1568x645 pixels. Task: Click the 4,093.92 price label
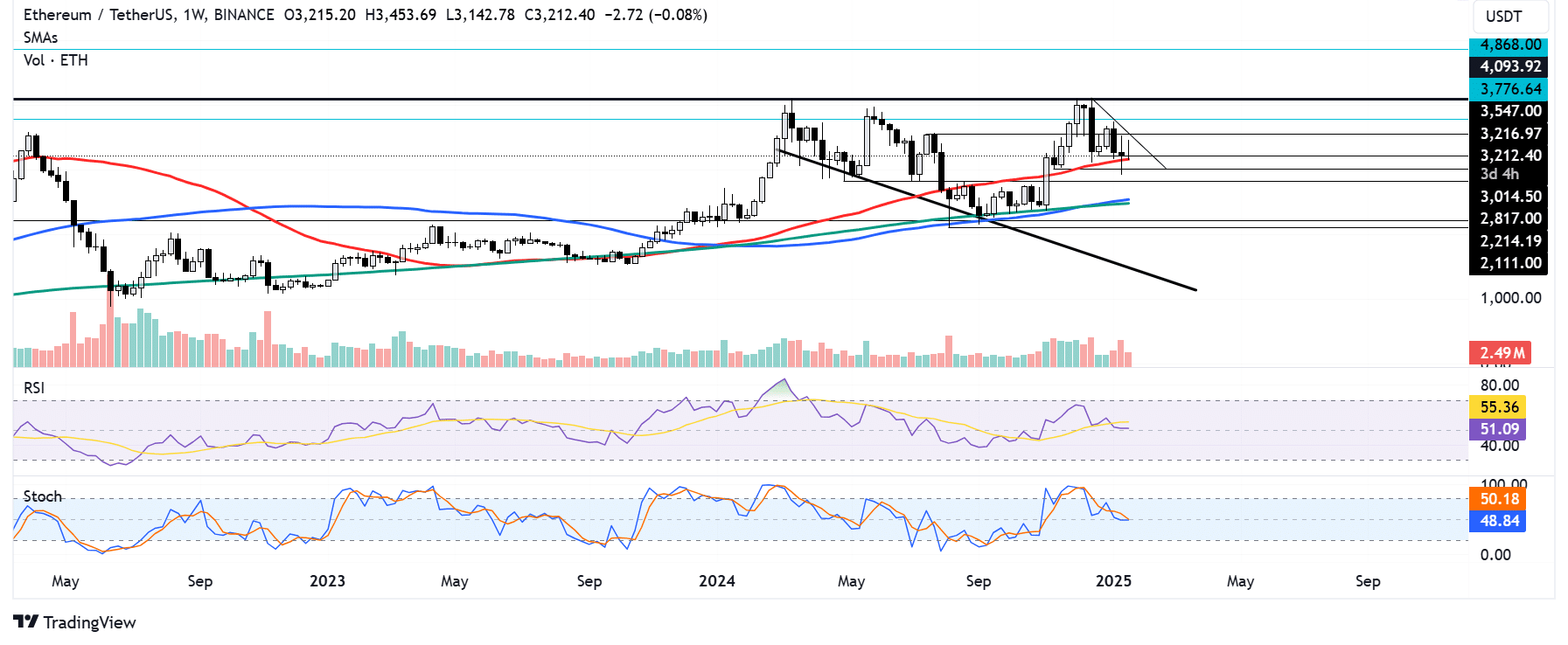point(1509,66)
